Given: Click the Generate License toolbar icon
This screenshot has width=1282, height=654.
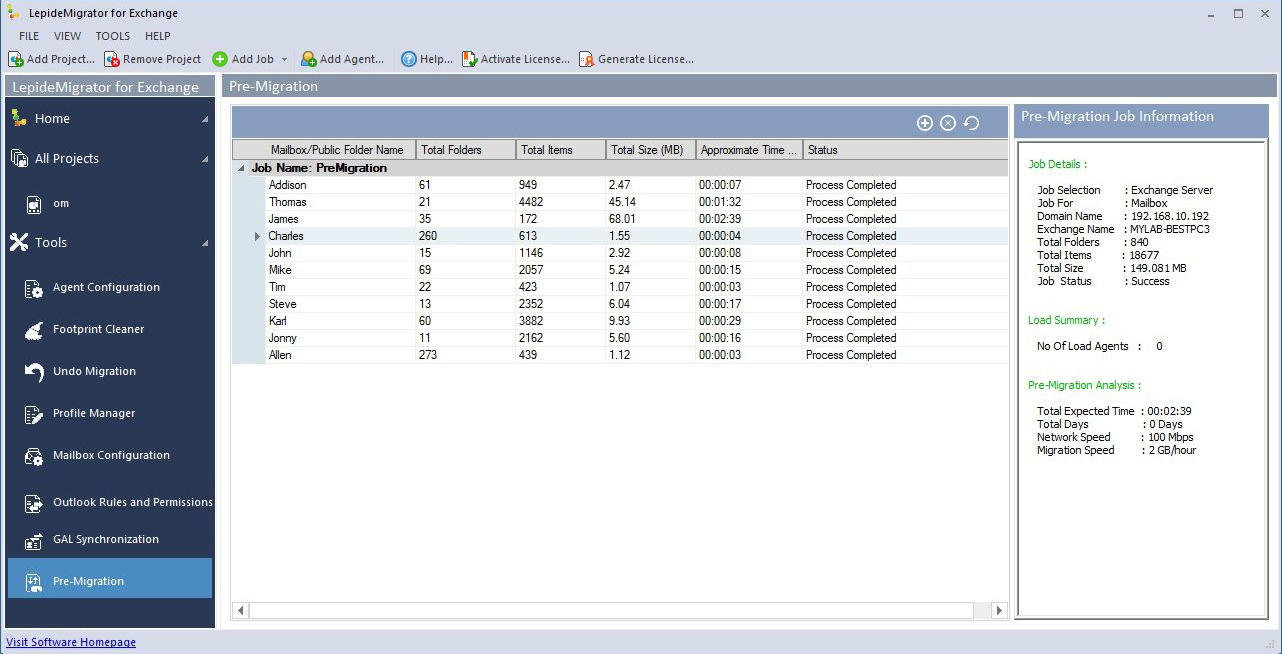Looking at the screenshot, I should coord(586,59).
